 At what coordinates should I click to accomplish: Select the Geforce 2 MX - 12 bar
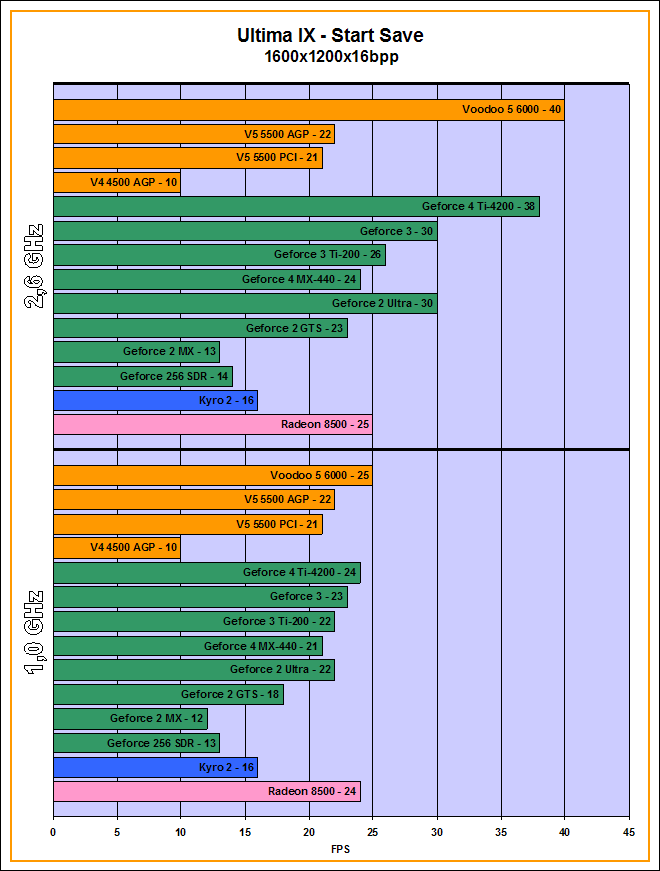(130, 718)
